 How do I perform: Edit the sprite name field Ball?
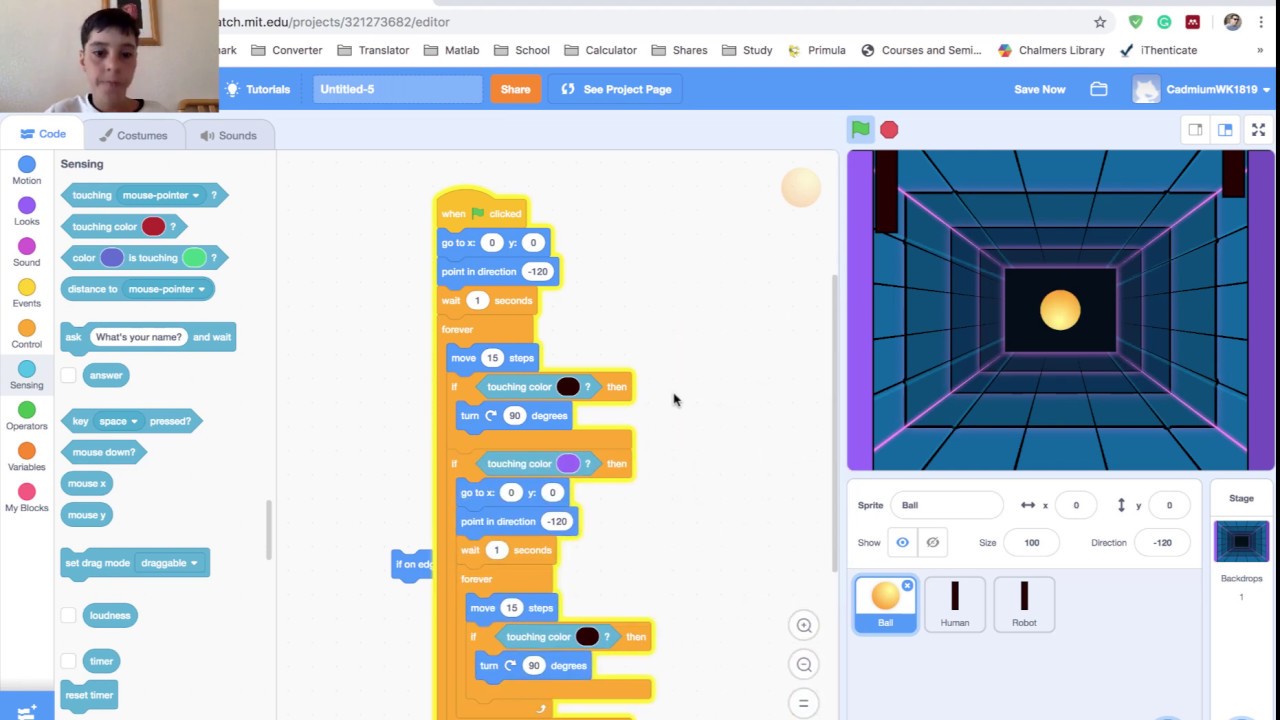pyautogui.click(x=946, y=505)
